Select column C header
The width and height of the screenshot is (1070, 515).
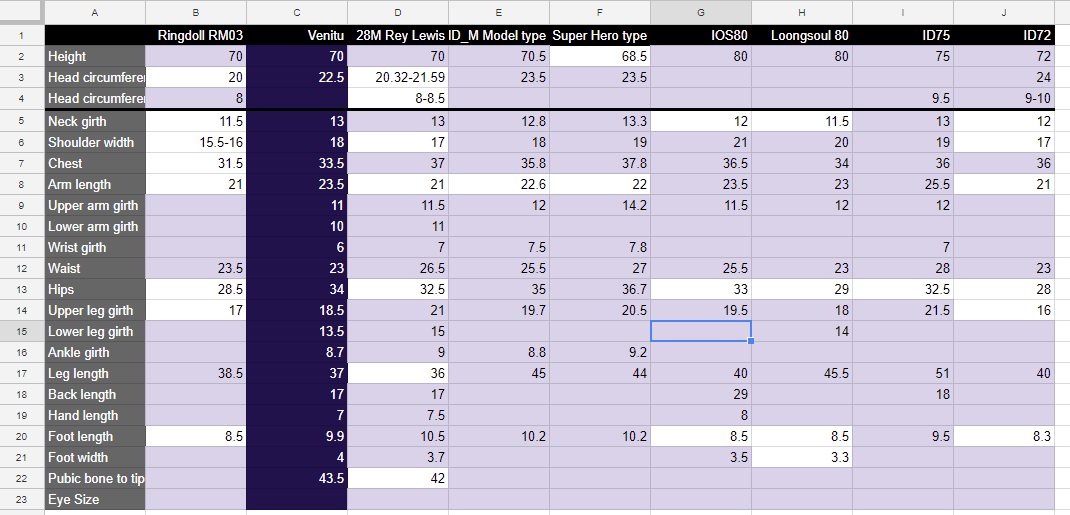[x=297, y=12]
